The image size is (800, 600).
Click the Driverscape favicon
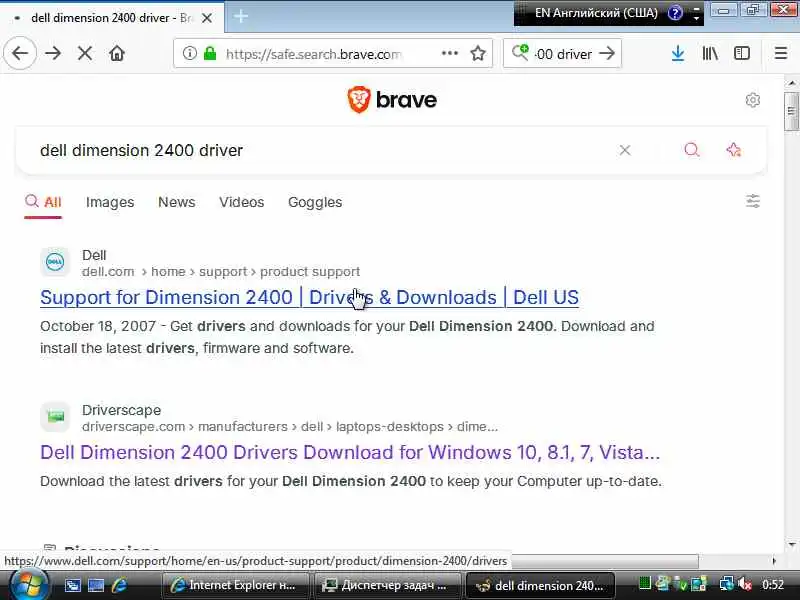[55, 417]
